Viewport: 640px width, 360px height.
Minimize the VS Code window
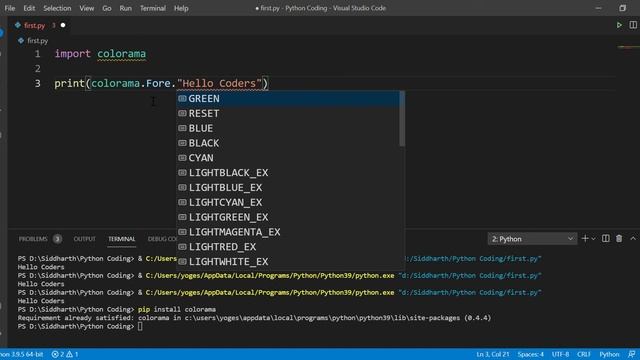(x=598, y=8)
